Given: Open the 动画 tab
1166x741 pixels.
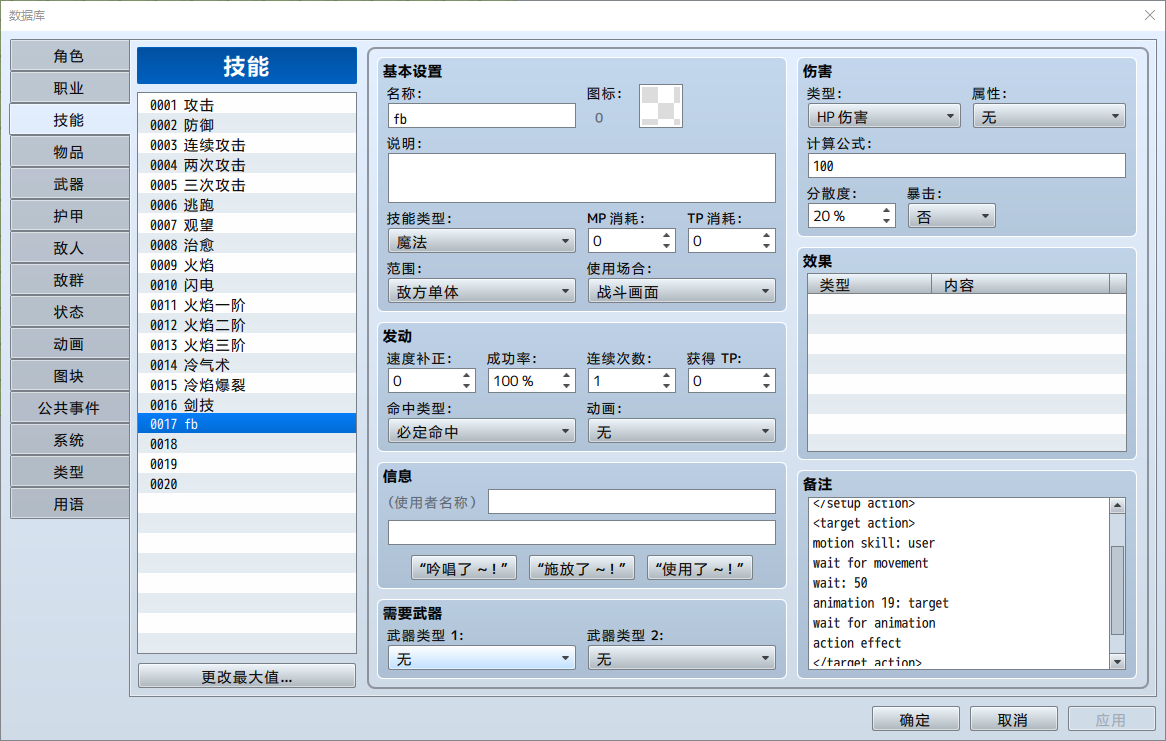Looking at the screenshot, I should click(x=69, y=344).
